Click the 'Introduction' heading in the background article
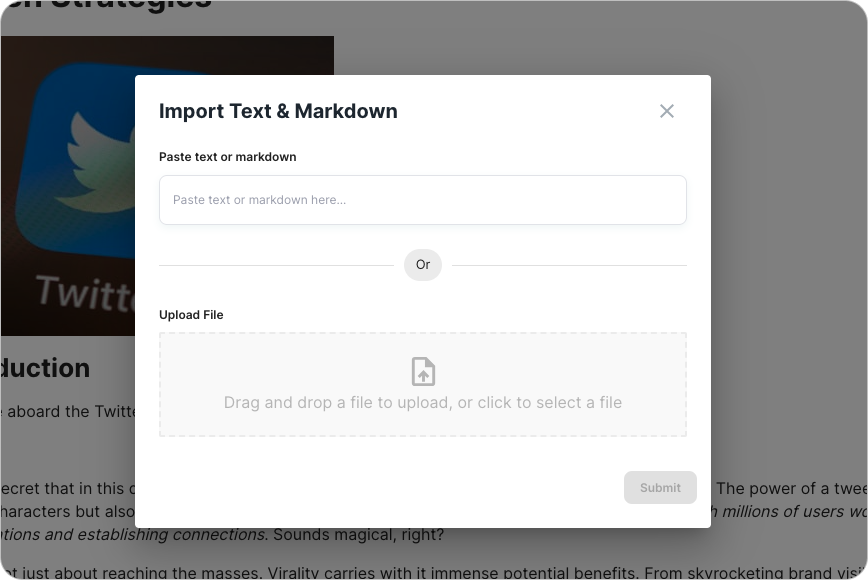Screen dimensions: 868x580 [45, 368]
